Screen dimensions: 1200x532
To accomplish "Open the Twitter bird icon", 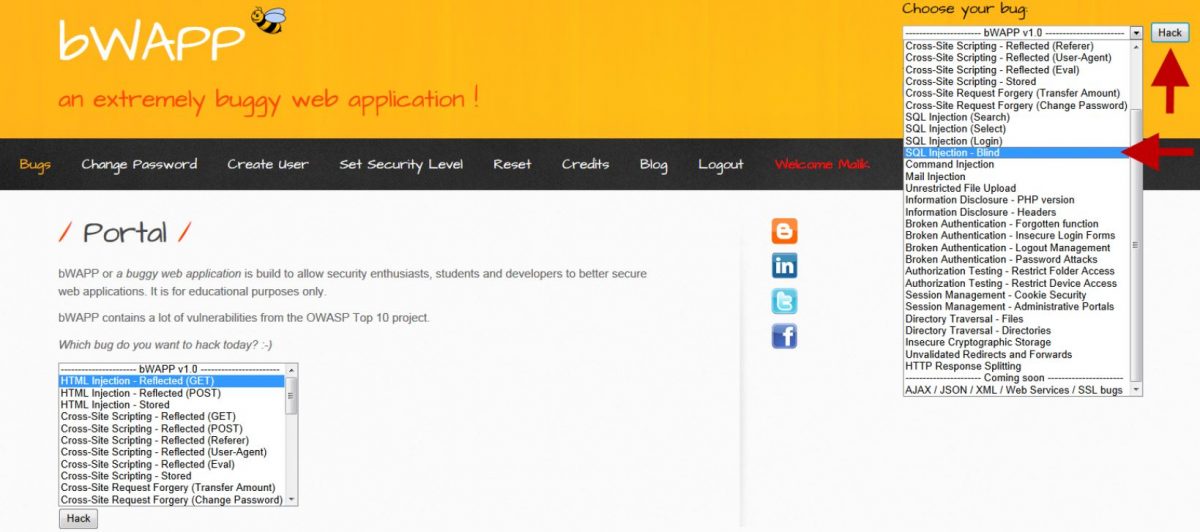I will tap(784, 301).
